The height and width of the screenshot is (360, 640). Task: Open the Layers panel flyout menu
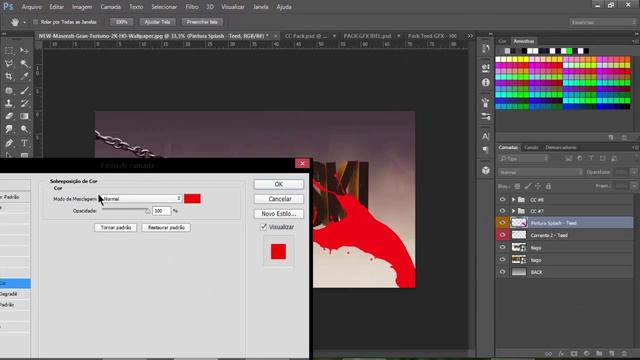click(635, 147)
